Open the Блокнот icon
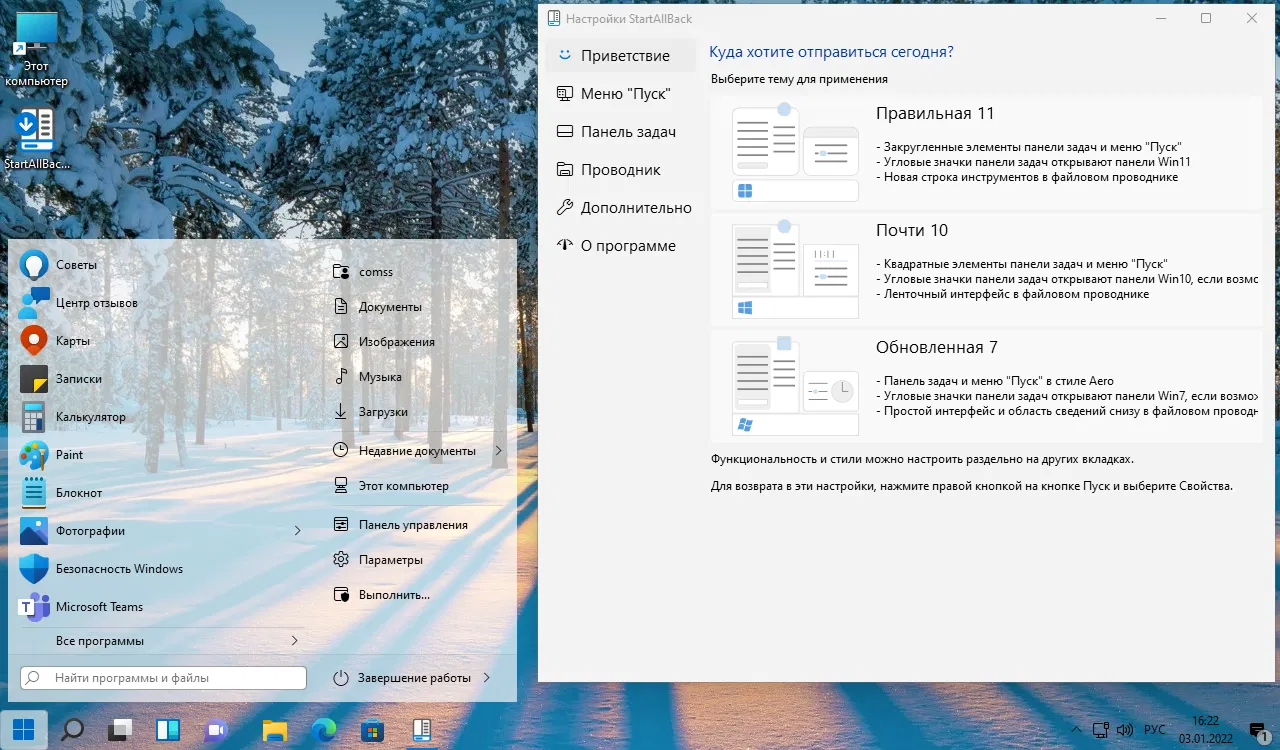This screenshot has height=750, width=1280. pos(35,493)
